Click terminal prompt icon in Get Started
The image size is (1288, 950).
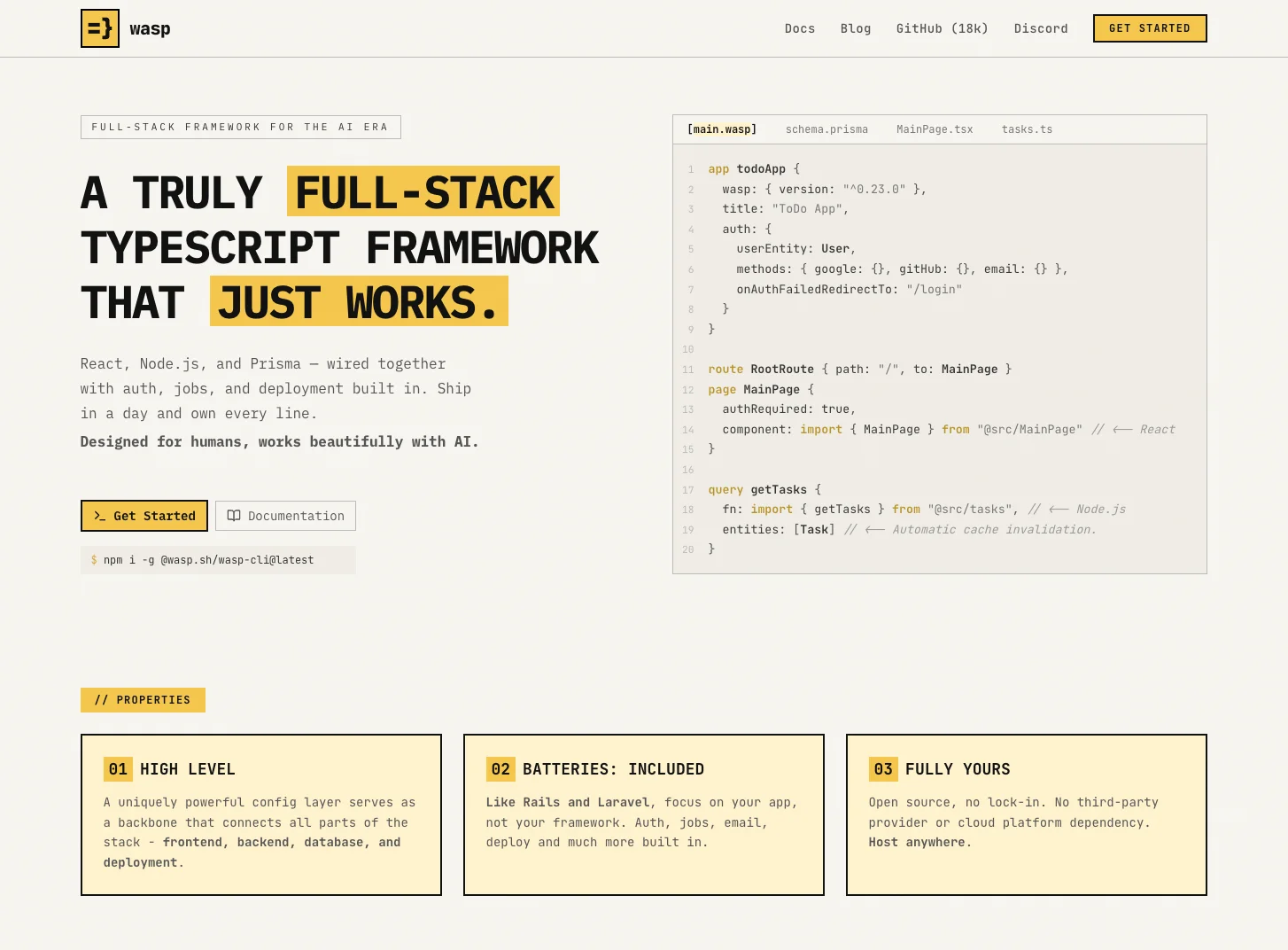(100, 516)
